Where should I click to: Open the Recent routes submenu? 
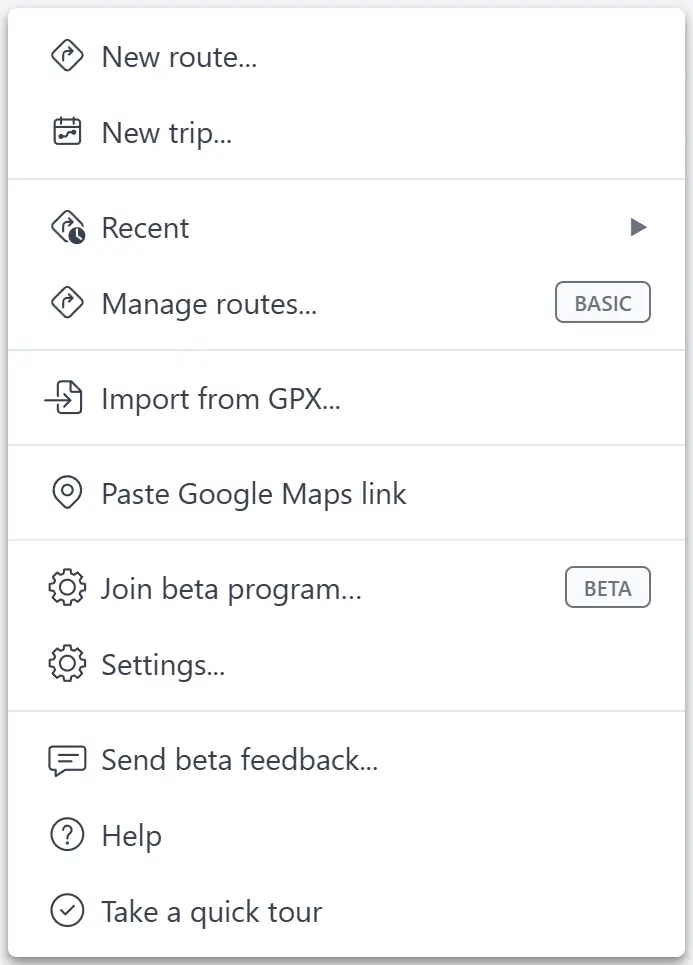click(x=346, y=228)
